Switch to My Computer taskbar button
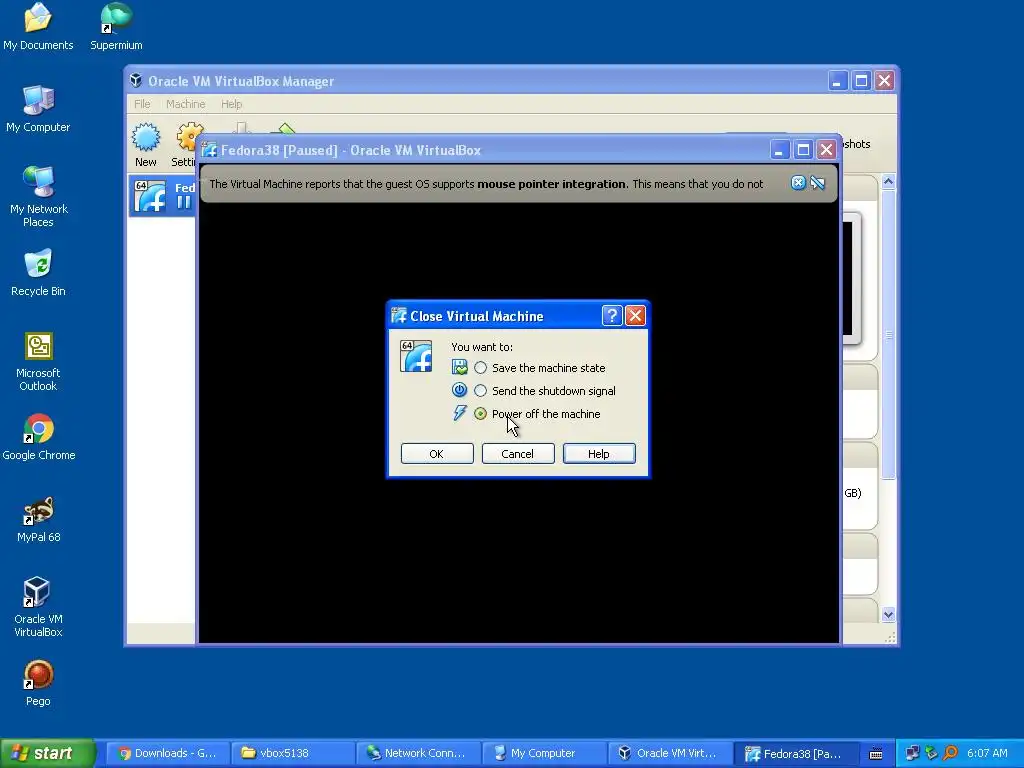This screenshot has height=768, width=1024. click(x=545, y=753)
